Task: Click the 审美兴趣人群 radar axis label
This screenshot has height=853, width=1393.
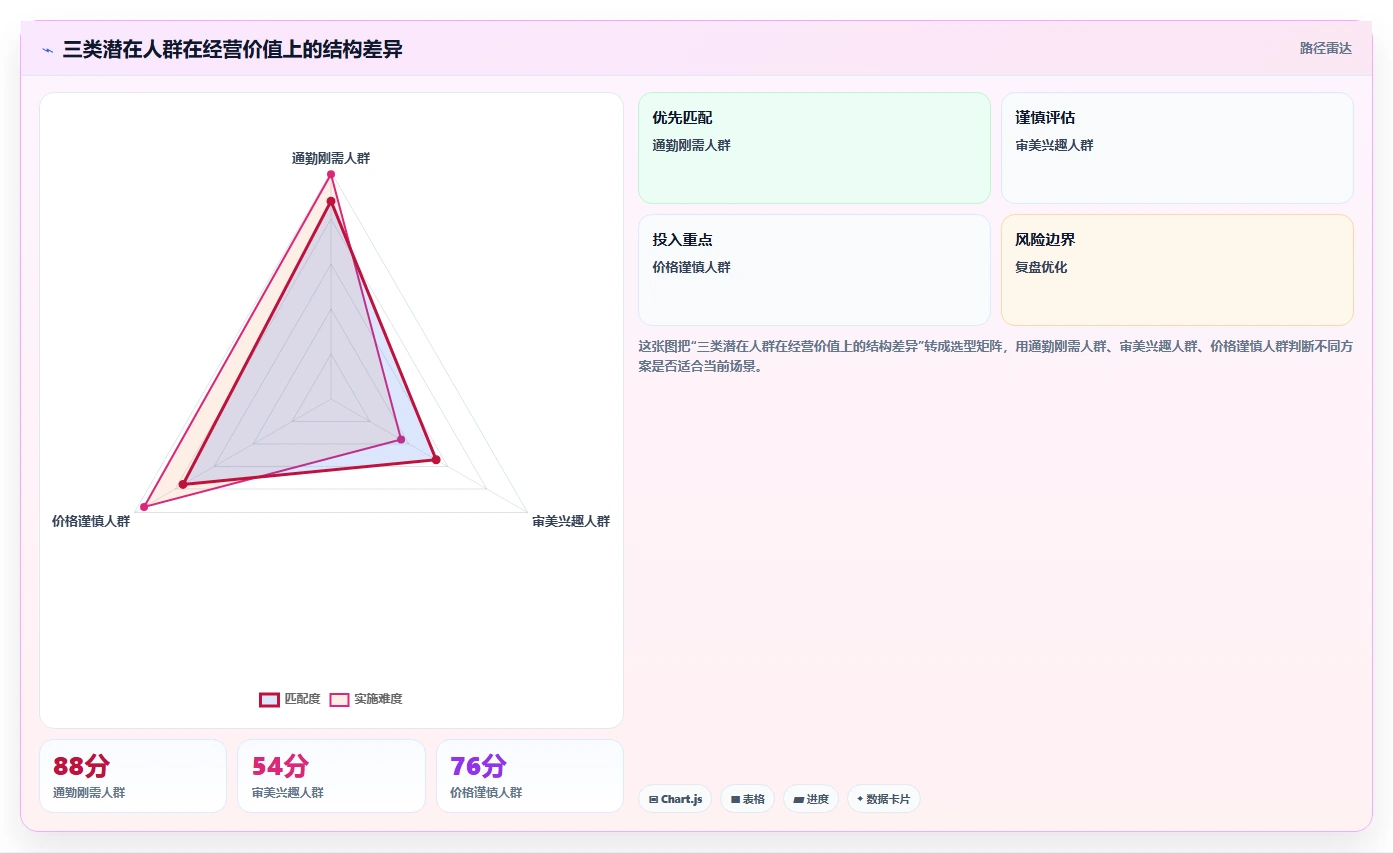Action: coord(571,521)
